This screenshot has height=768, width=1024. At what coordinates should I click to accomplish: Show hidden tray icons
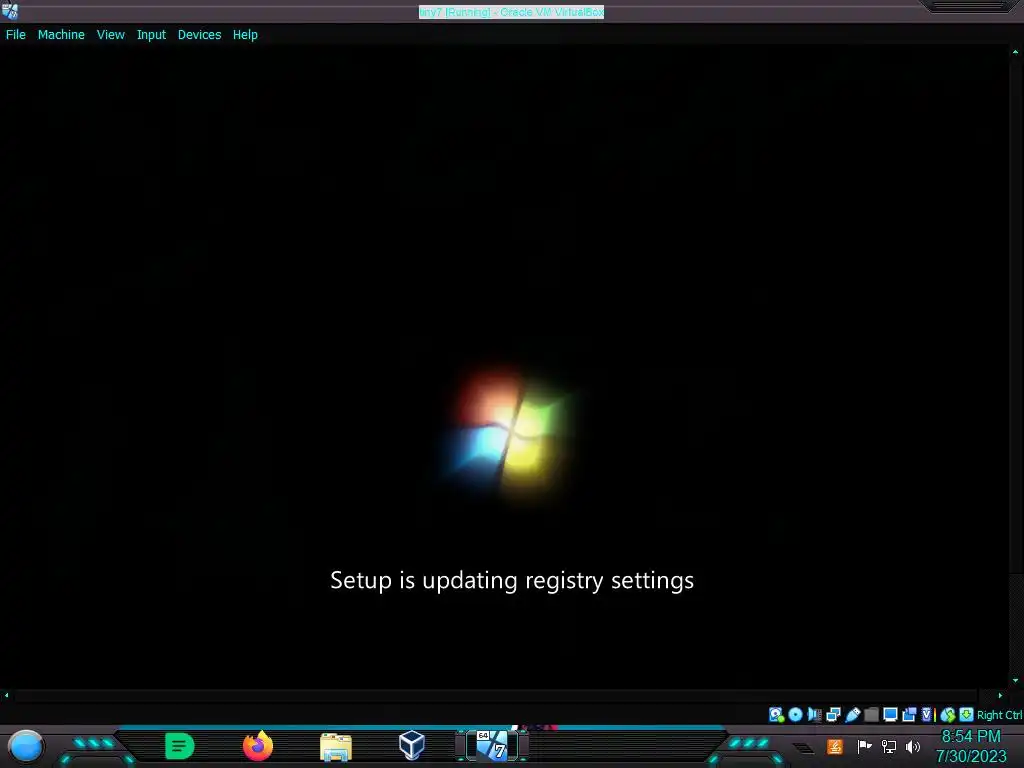(804, 748)
